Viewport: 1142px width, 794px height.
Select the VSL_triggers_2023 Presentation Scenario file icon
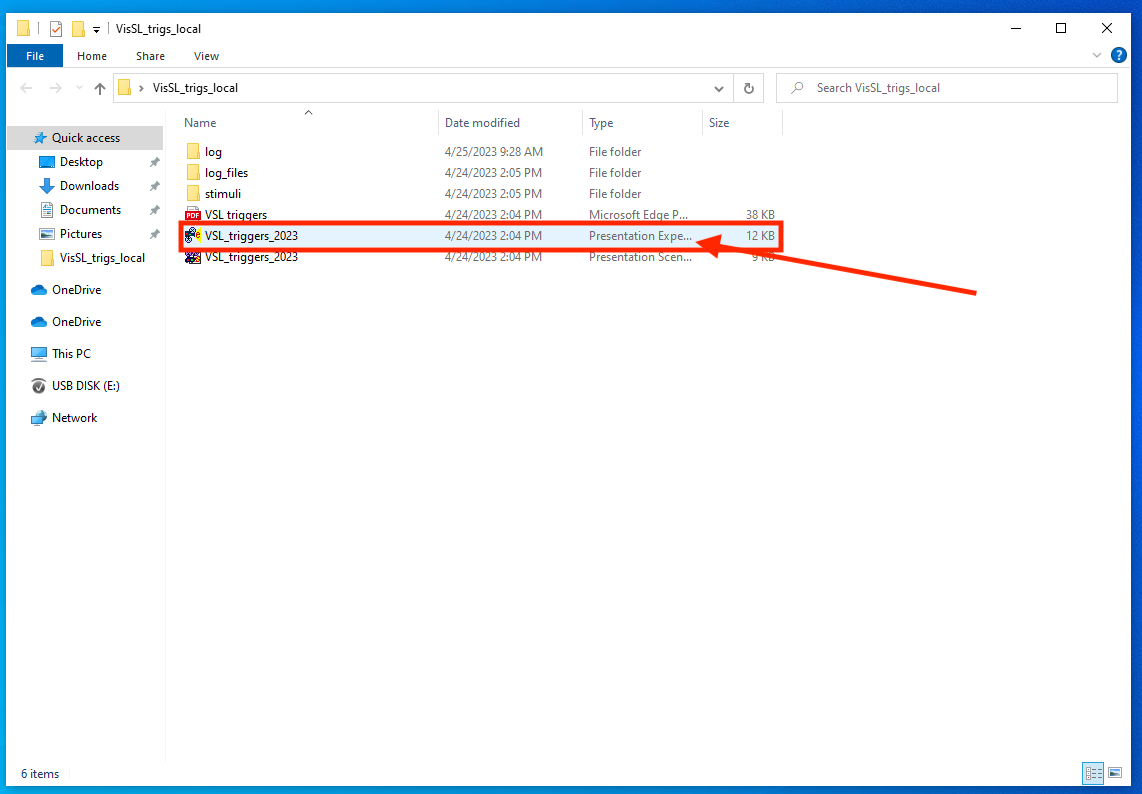click(192, 257)
